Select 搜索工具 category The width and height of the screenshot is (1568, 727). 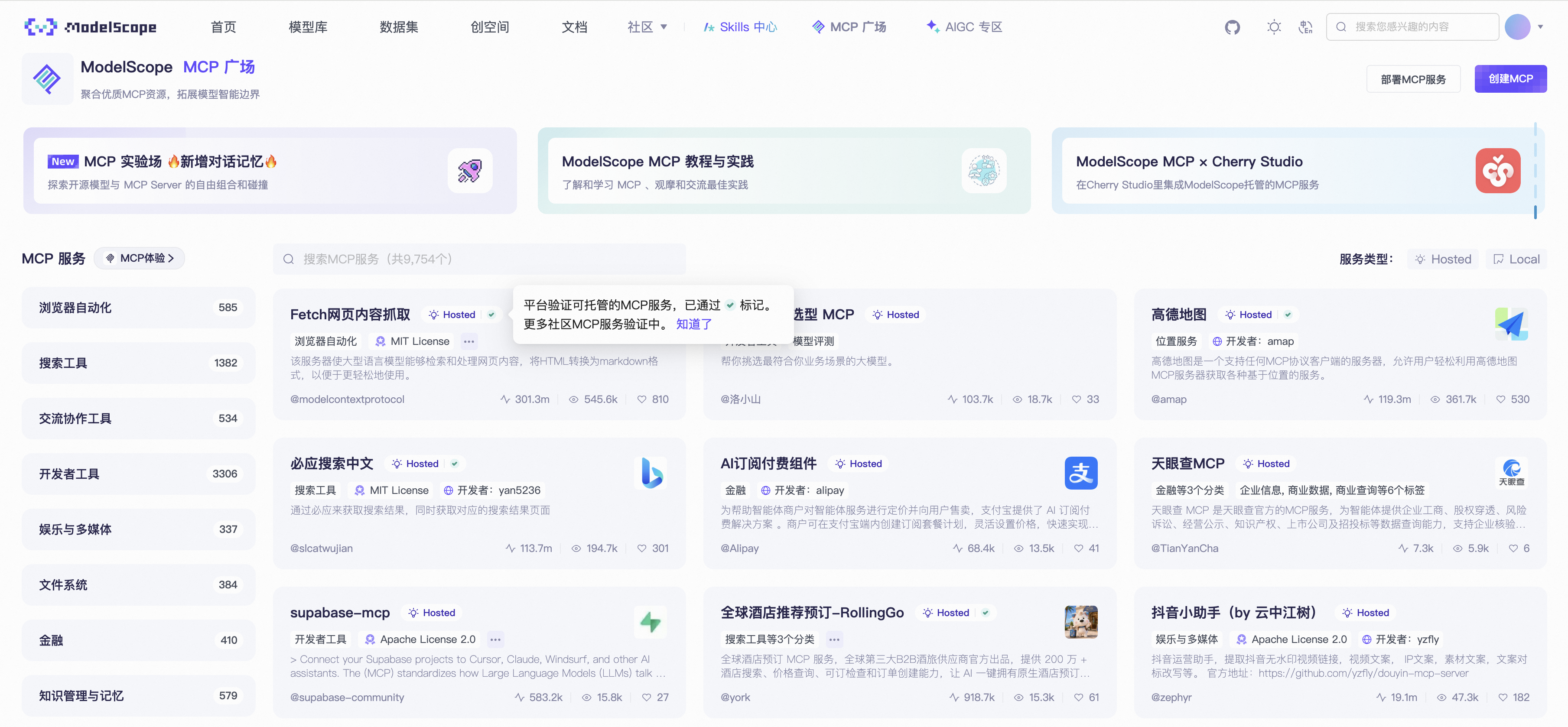click(x=138, y=363)
